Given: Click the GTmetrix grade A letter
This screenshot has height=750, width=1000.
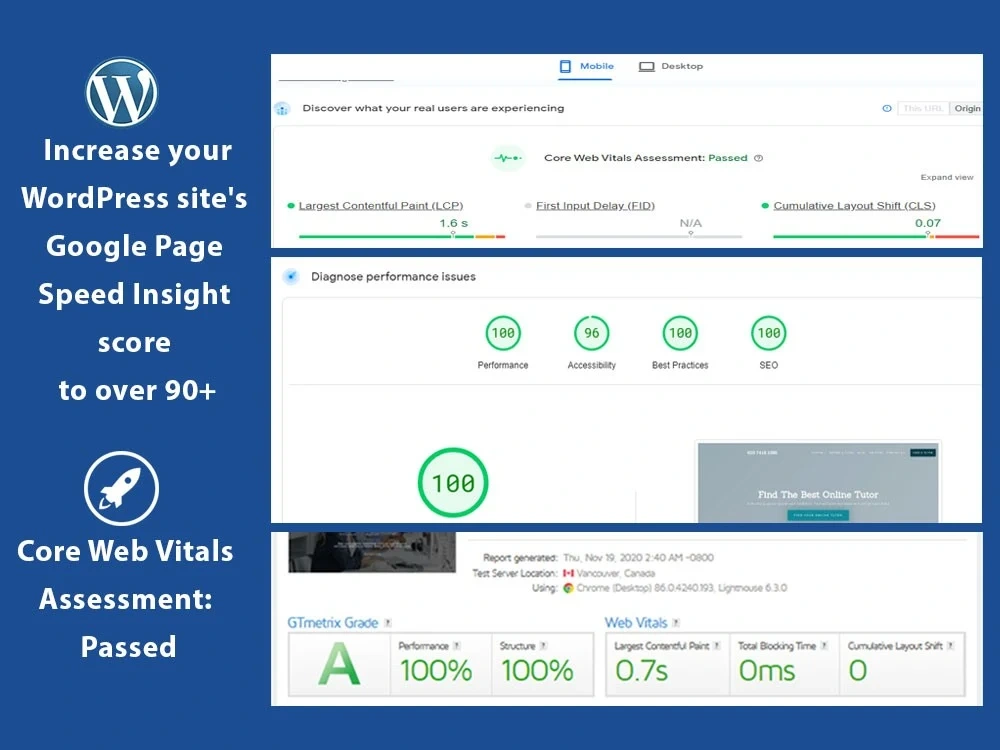Looking at the screenshot, I should (x=339, y=665).
